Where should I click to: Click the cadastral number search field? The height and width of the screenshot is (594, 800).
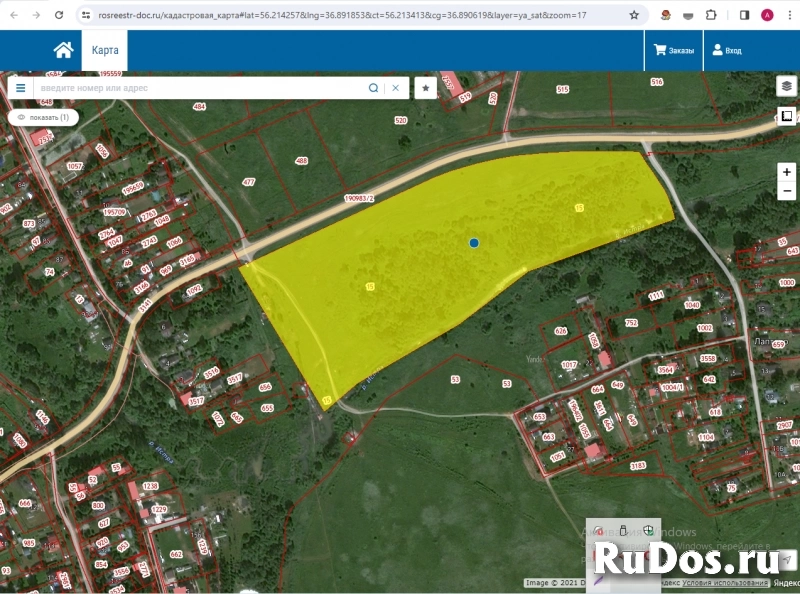200,88
